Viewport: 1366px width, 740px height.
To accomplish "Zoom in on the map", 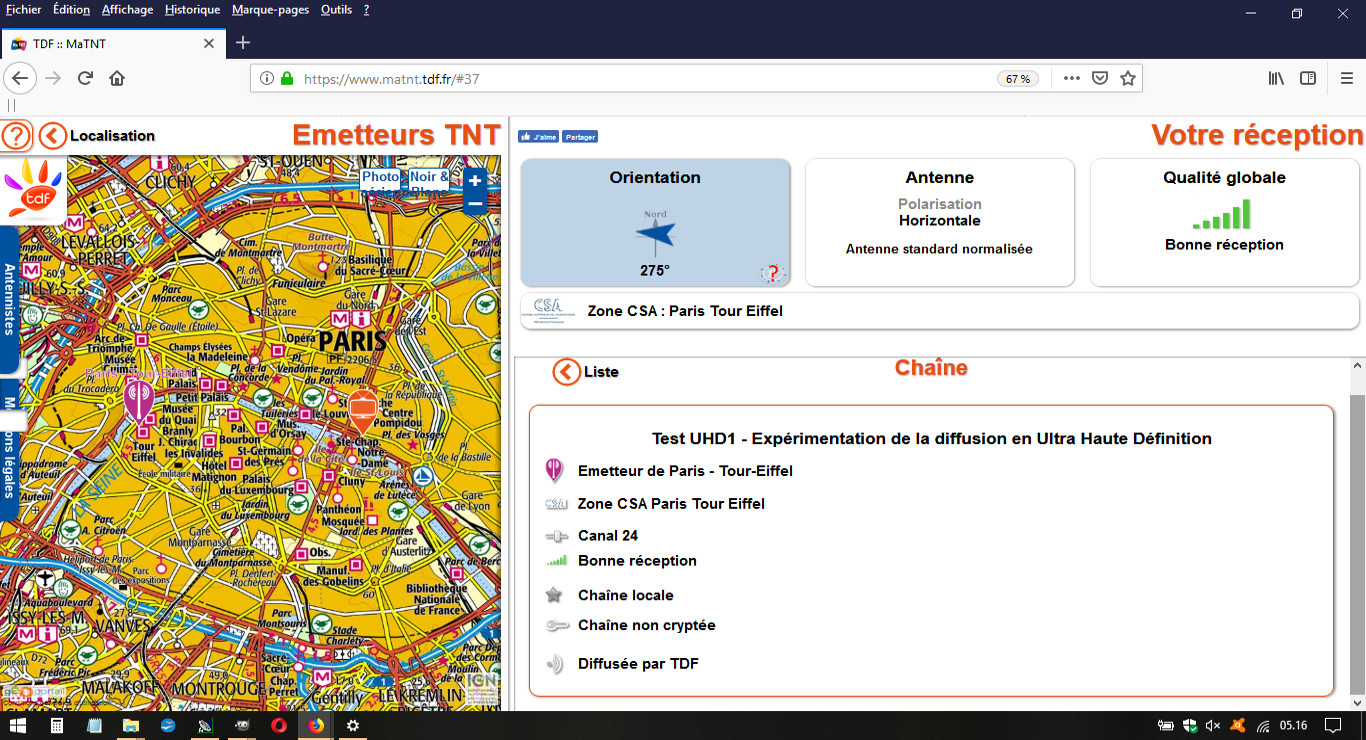I will point(475,180).
